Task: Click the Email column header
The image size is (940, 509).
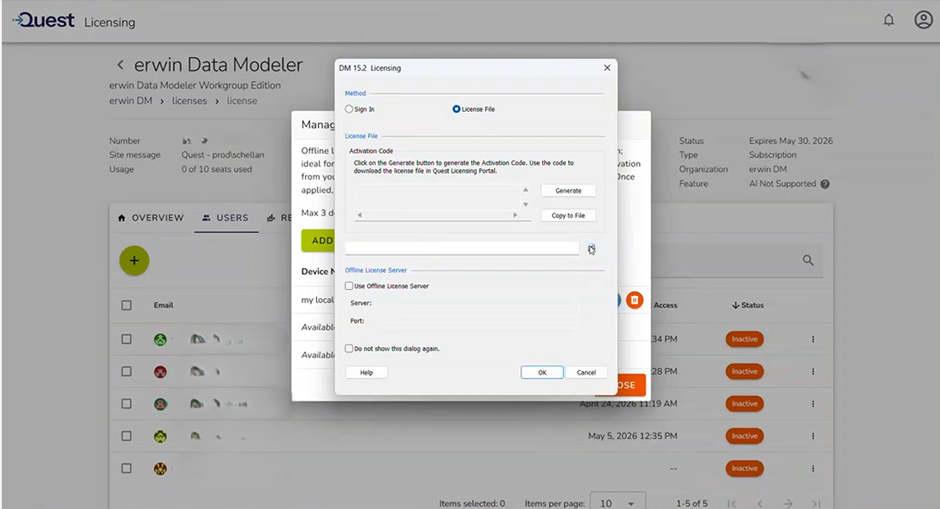Action: [163, 305]
